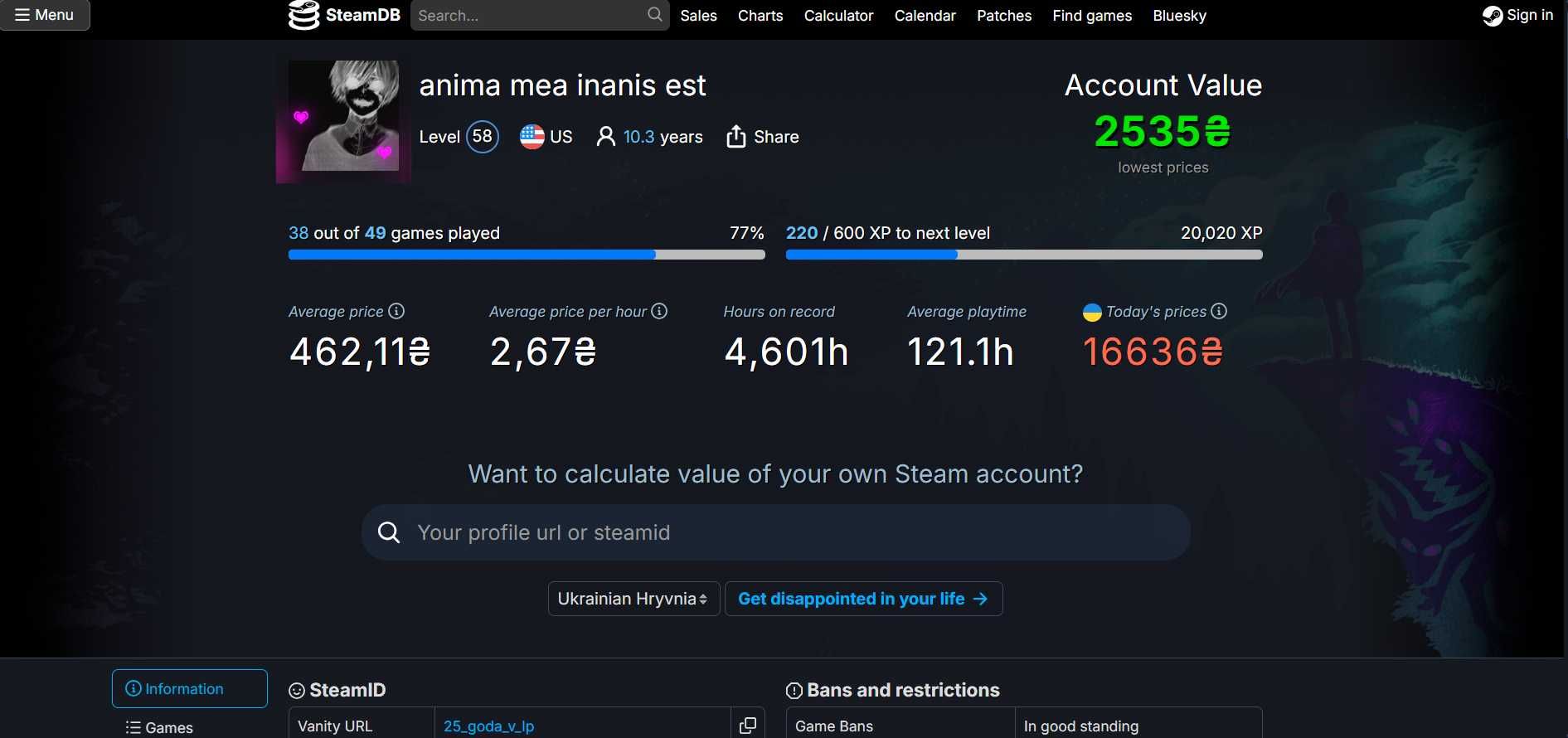Click the games played progress bar
Screen dimensions: 1568x738
pos(527,255)
